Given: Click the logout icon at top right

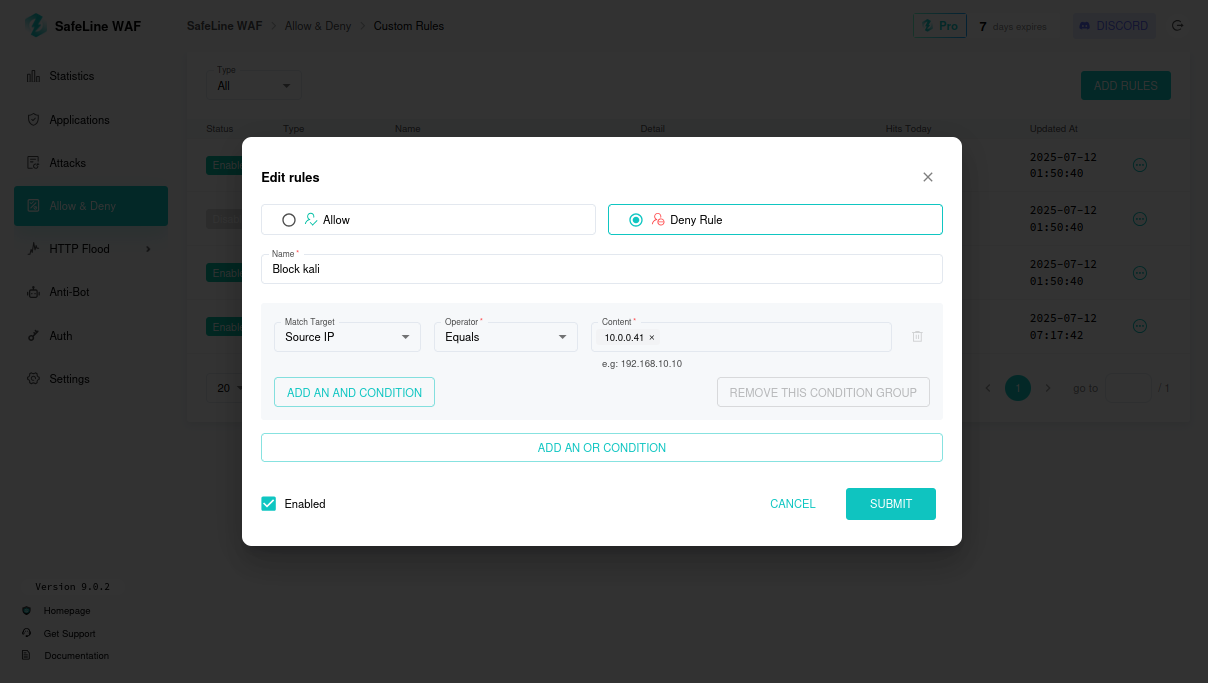Looking at the screenshot, I should (x=1177, y=26).
